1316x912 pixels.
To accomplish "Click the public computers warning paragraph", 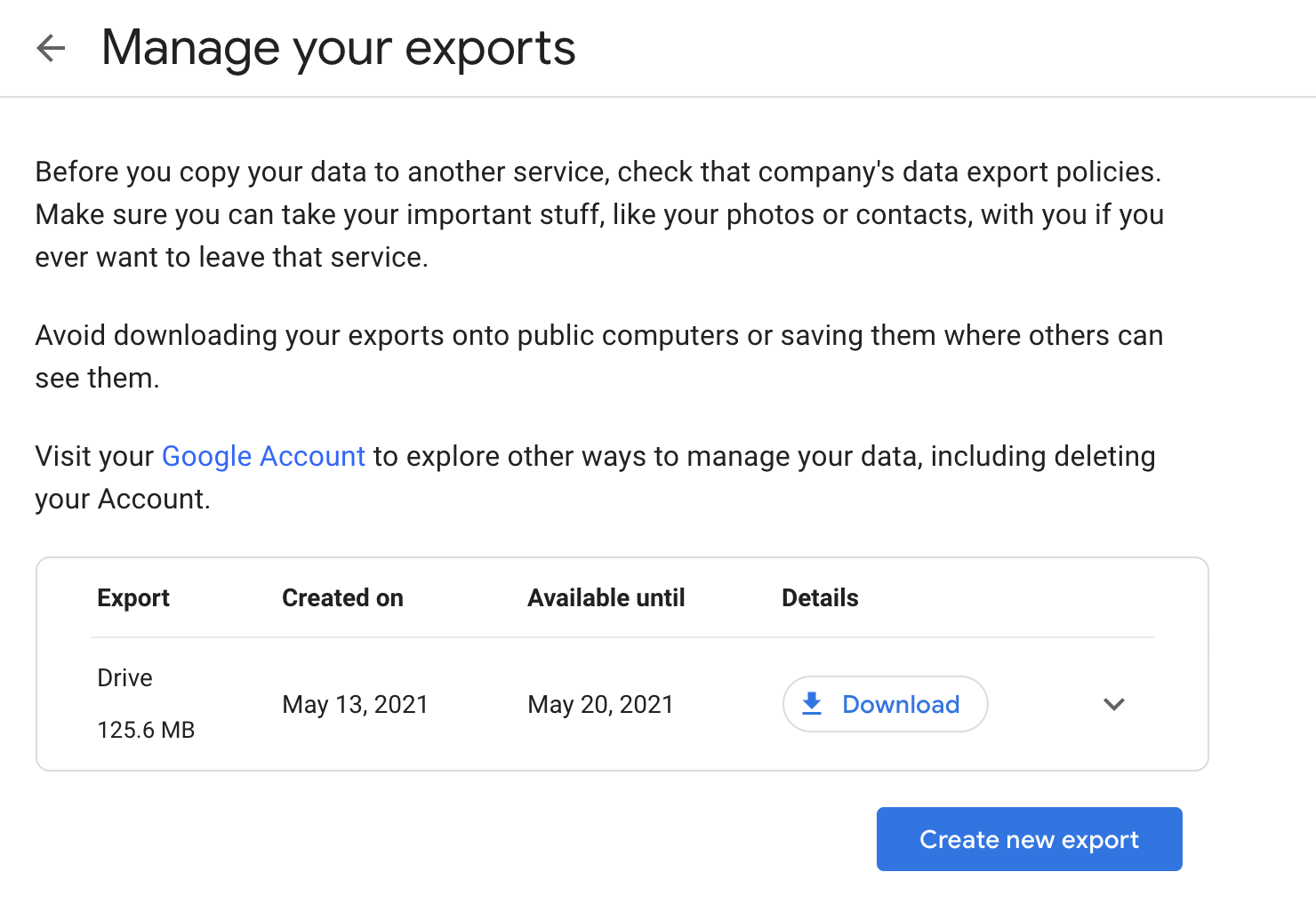I will point(599,356).
